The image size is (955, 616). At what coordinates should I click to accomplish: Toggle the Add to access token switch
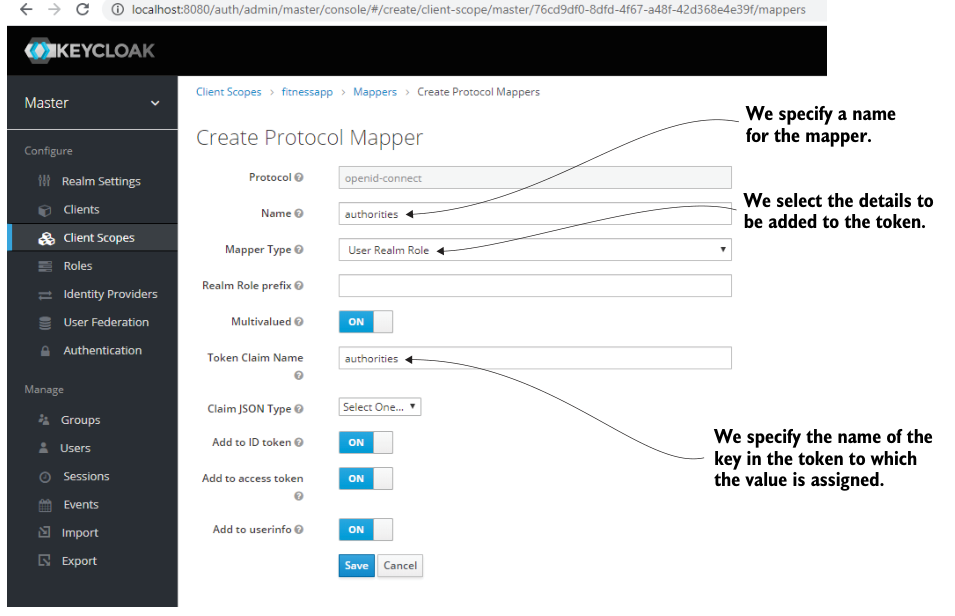pyautogui.click(x=365, y=478)
